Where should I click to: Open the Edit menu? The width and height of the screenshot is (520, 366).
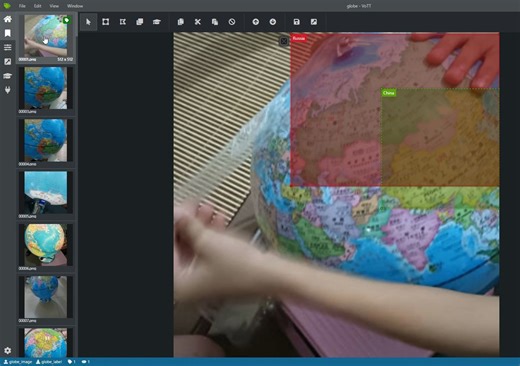coord(37,6)
